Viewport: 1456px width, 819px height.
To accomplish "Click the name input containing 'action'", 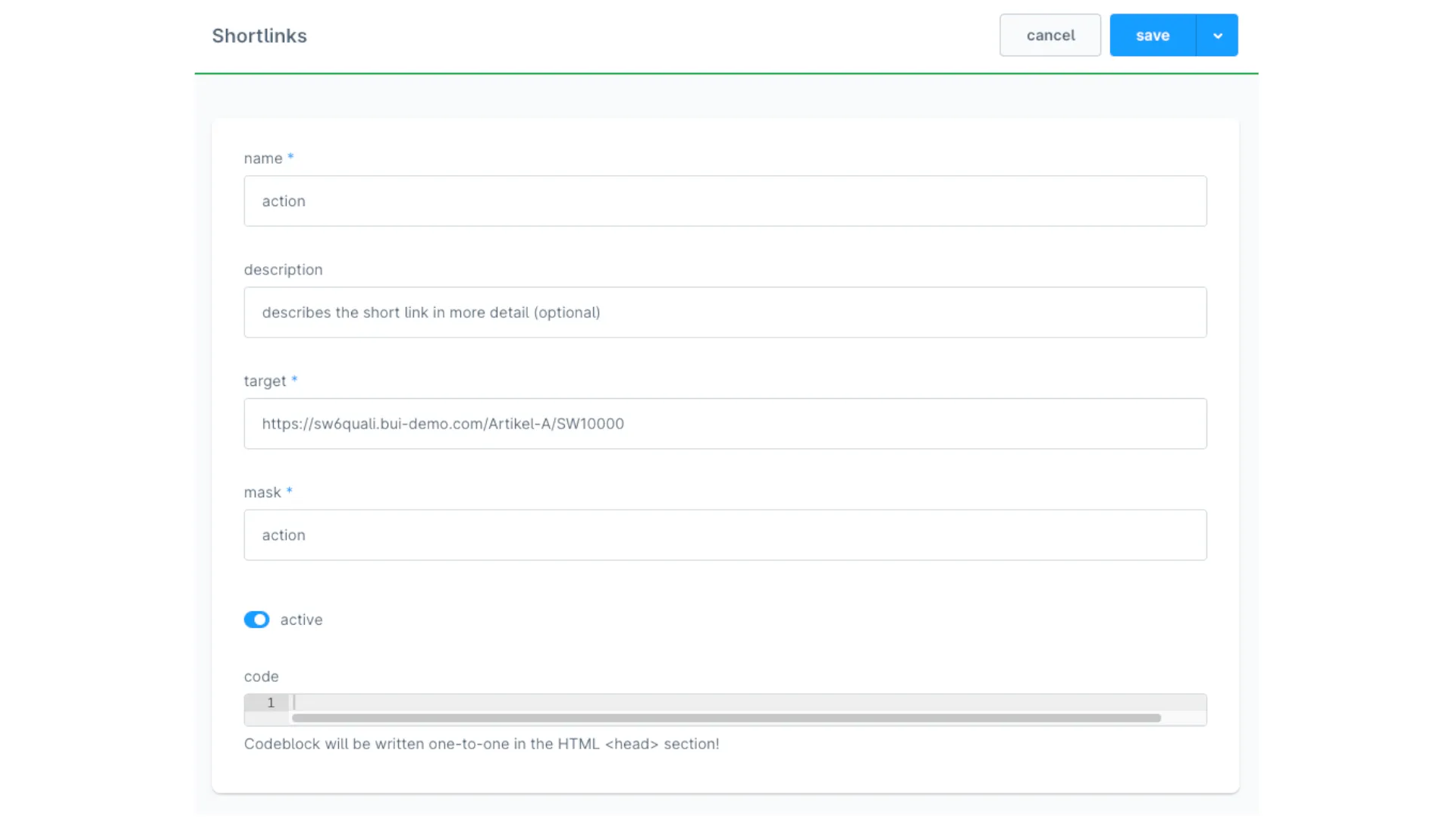I will click(725, 201).
